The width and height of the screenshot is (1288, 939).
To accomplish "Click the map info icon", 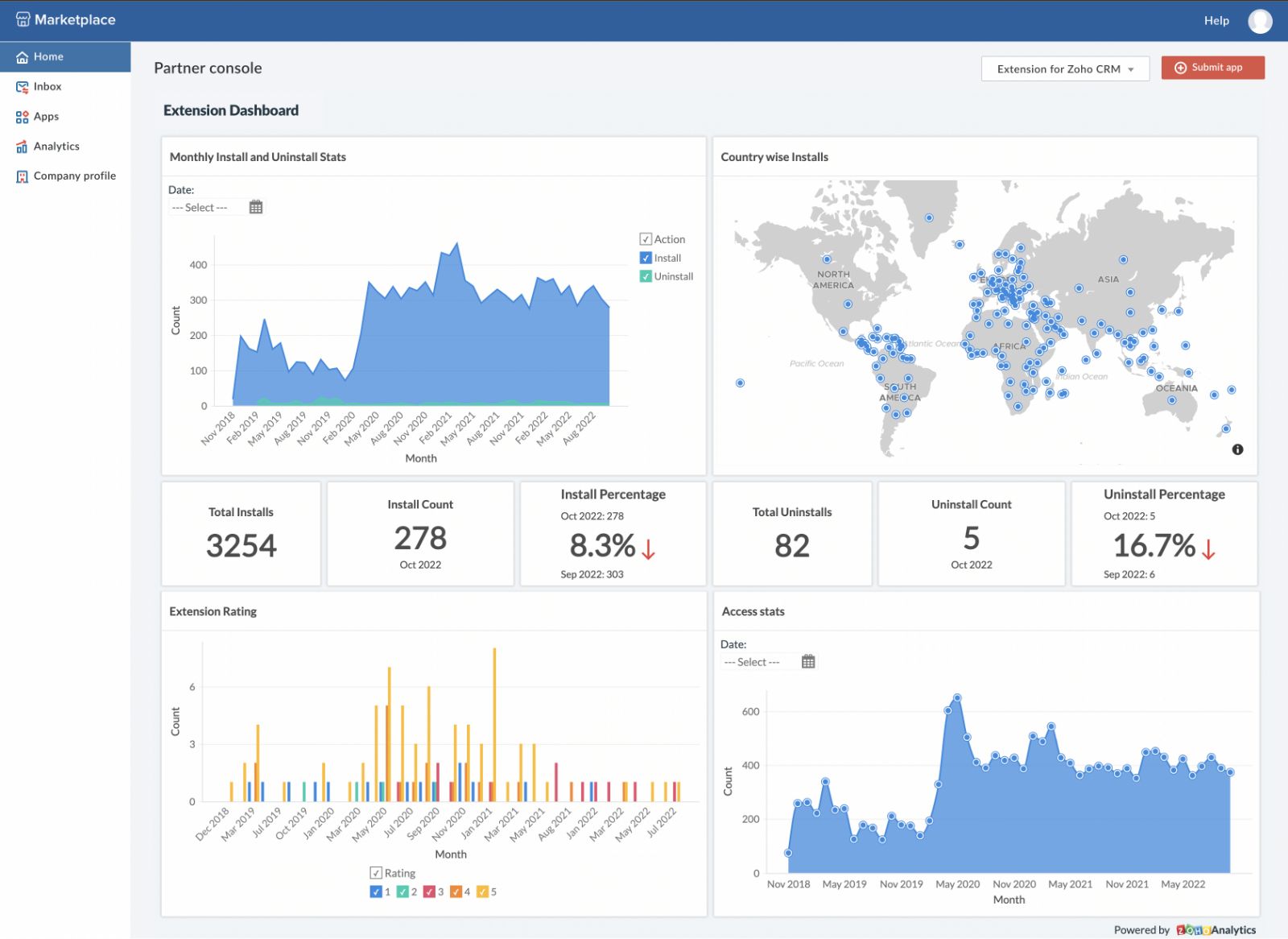I will 1237,449.
